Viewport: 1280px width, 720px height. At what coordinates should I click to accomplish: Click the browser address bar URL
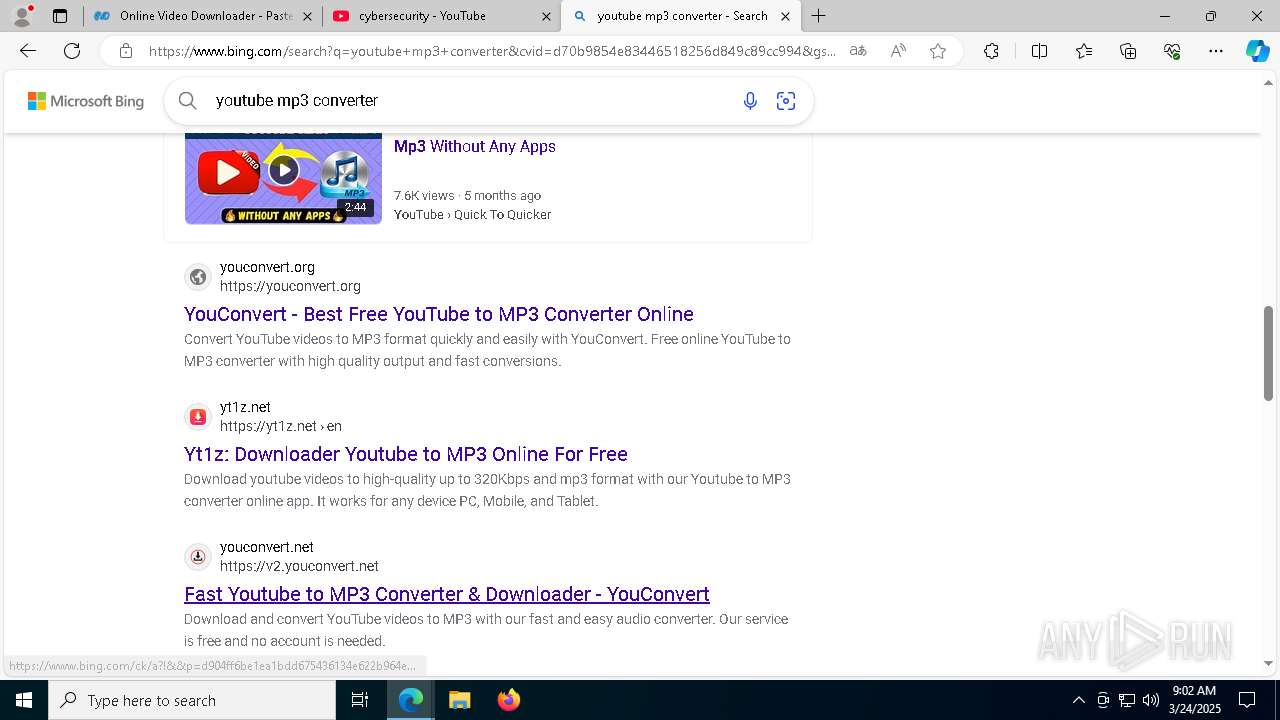[492, 51]
